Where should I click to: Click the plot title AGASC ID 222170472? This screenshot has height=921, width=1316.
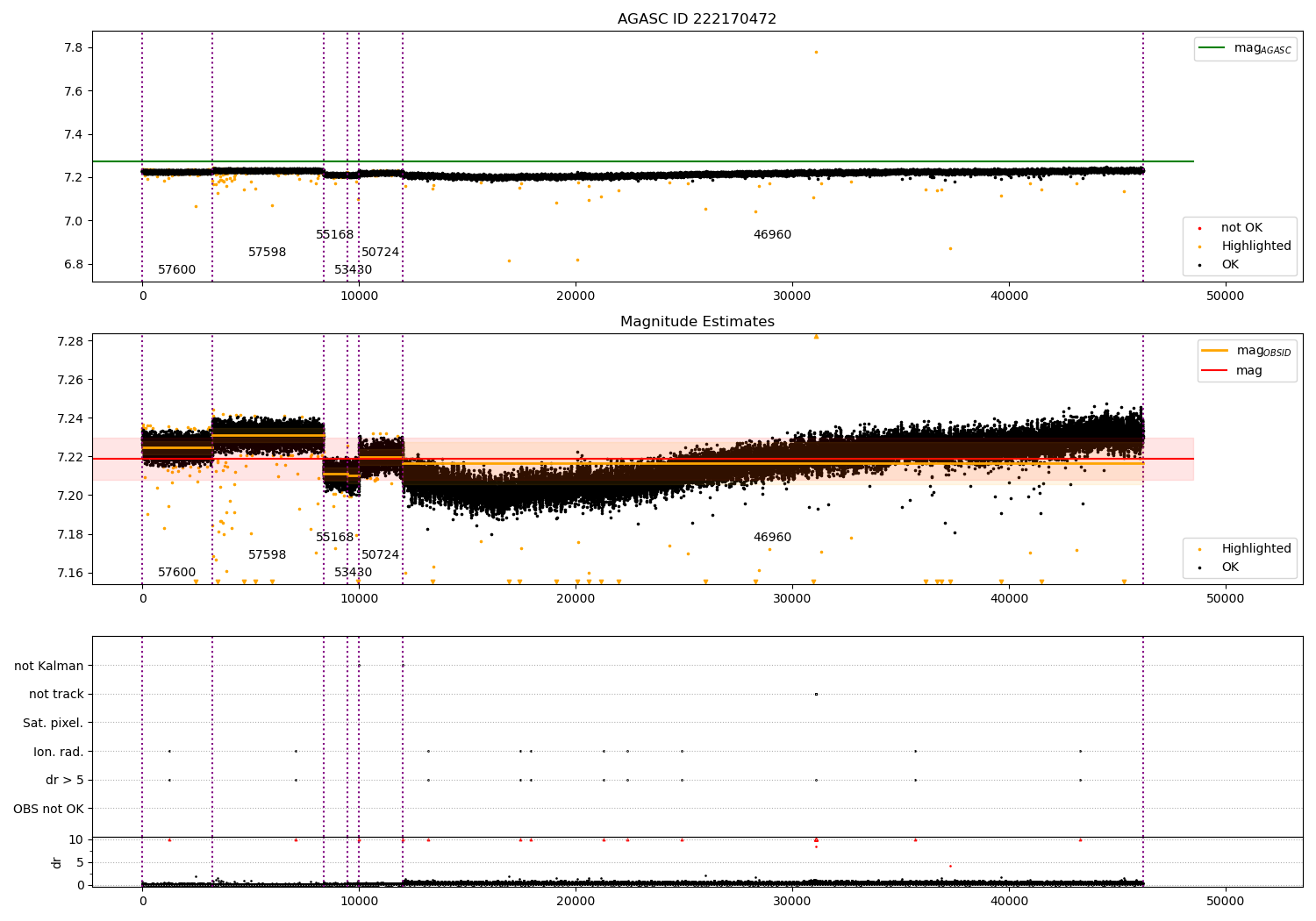(x=697, y=19)
